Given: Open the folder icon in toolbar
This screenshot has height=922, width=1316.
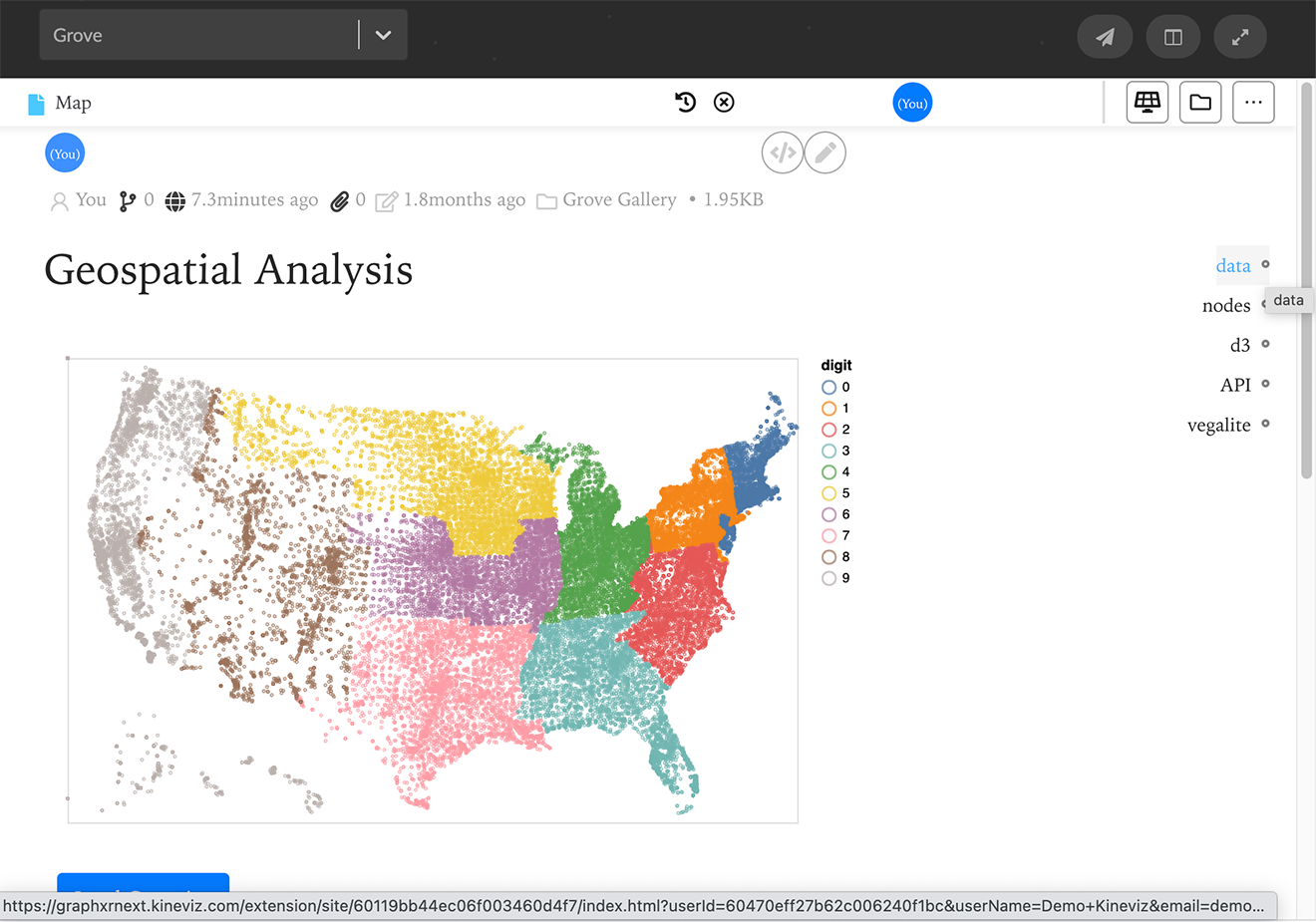Looking at the screenshot, I should pos(1199,102).
